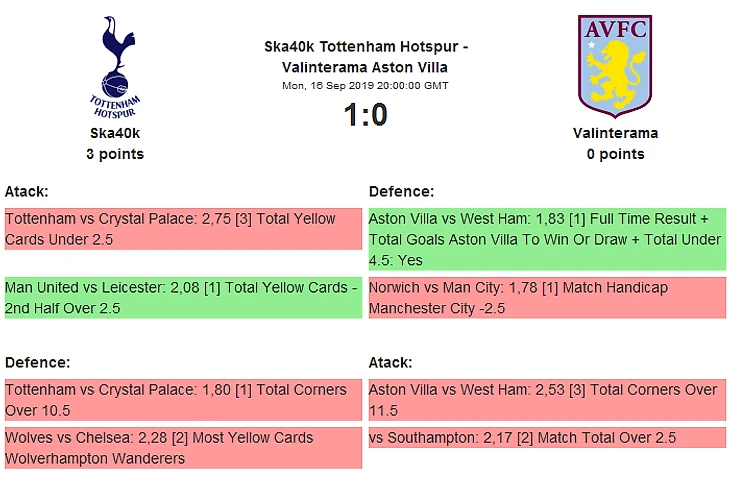Click the Aston Villa AVFC crest

(615, 67)
